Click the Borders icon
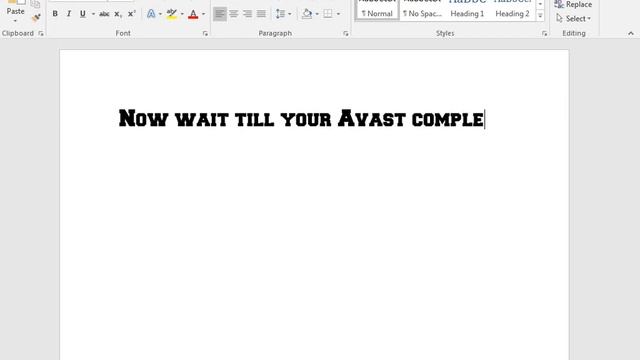 pos(328,14)
